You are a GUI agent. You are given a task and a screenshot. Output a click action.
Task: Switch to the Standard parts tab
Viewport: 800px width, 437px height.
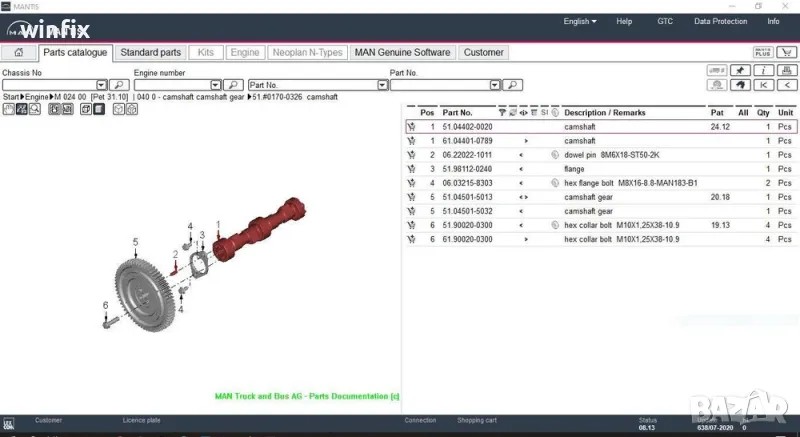pos(151,52)
